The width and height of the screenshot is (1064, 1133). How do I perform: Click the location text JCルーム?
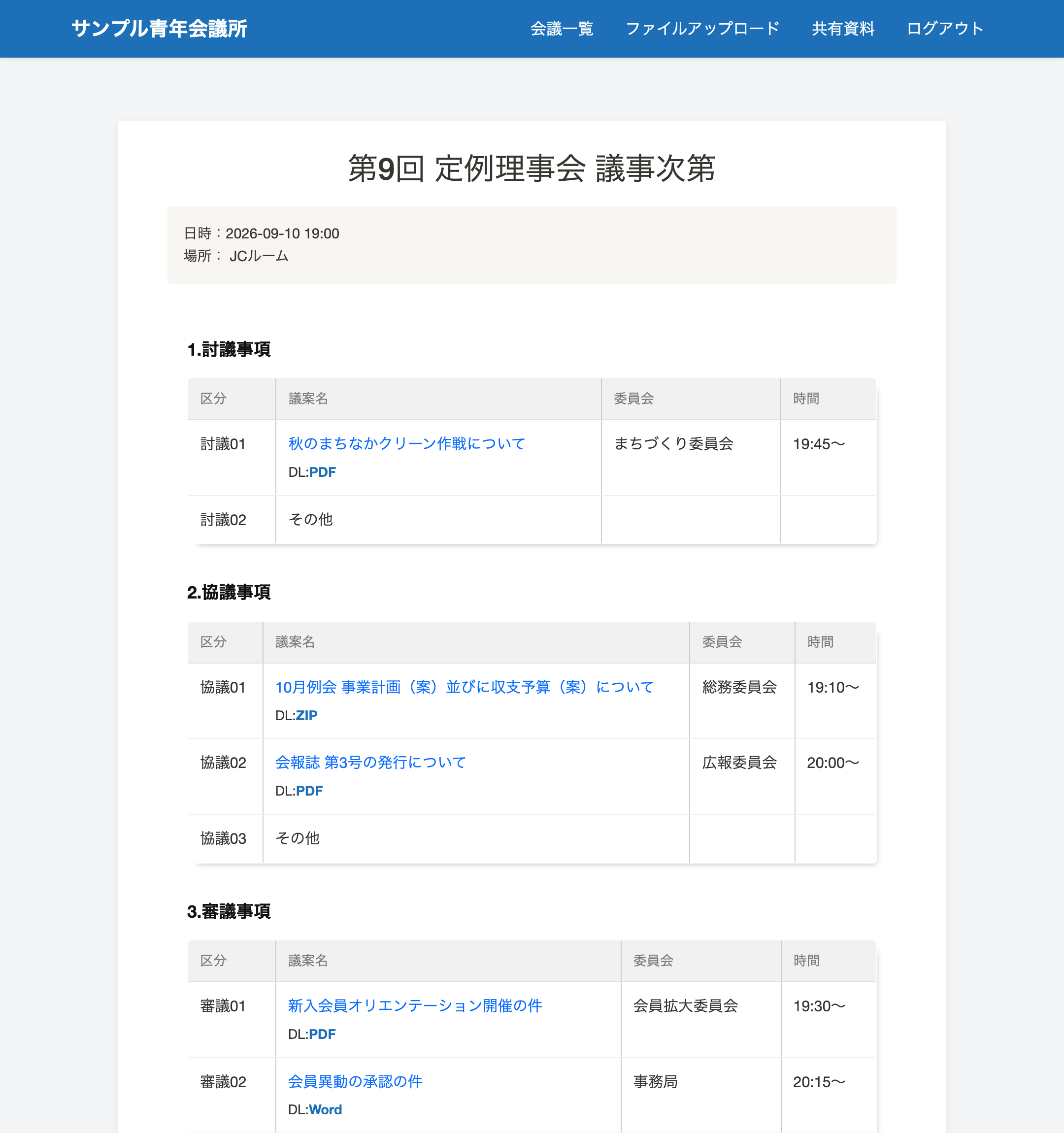(x=259, y=256)
